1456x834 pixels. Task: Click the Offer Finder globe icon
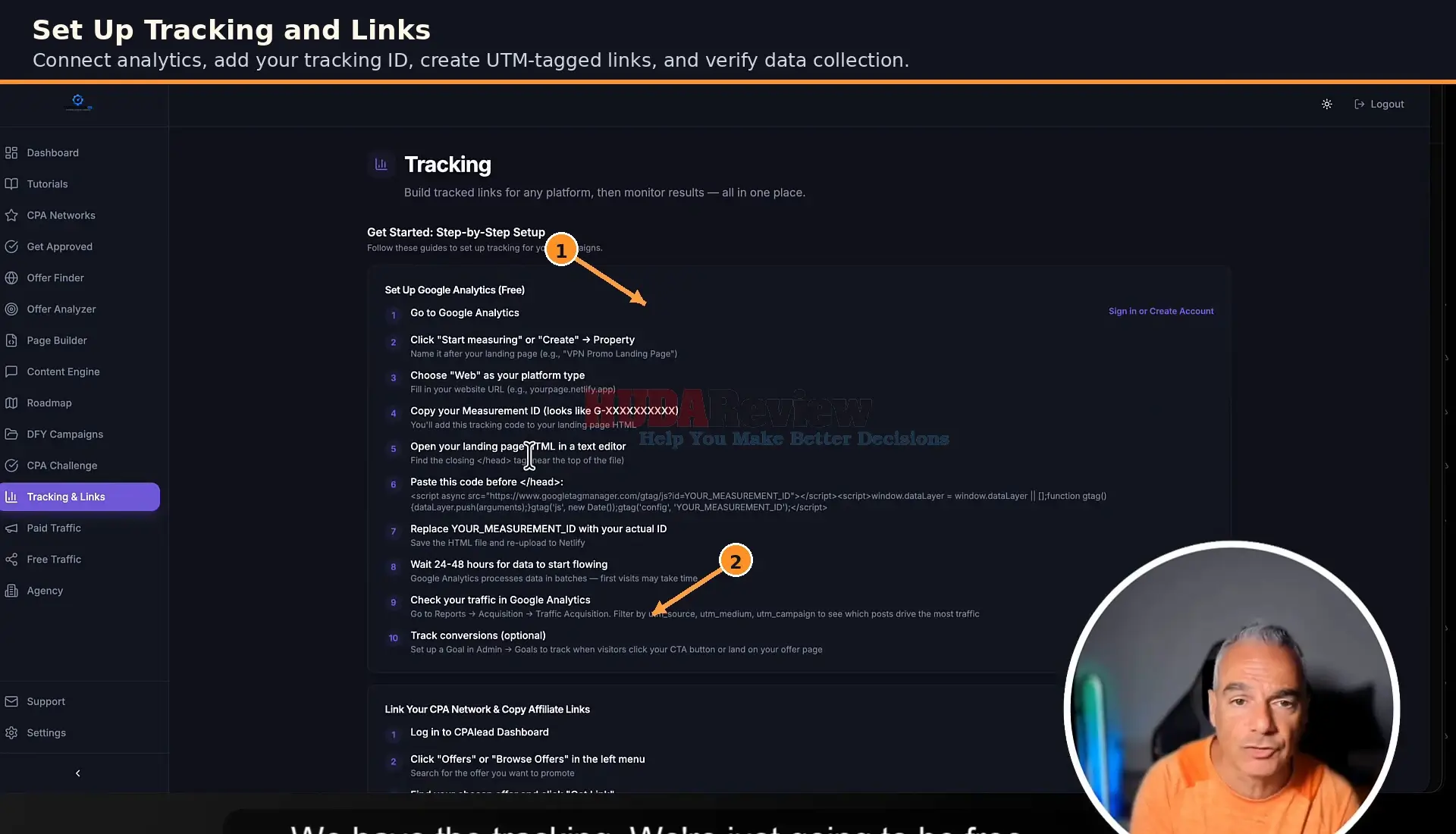click(11, 277)
